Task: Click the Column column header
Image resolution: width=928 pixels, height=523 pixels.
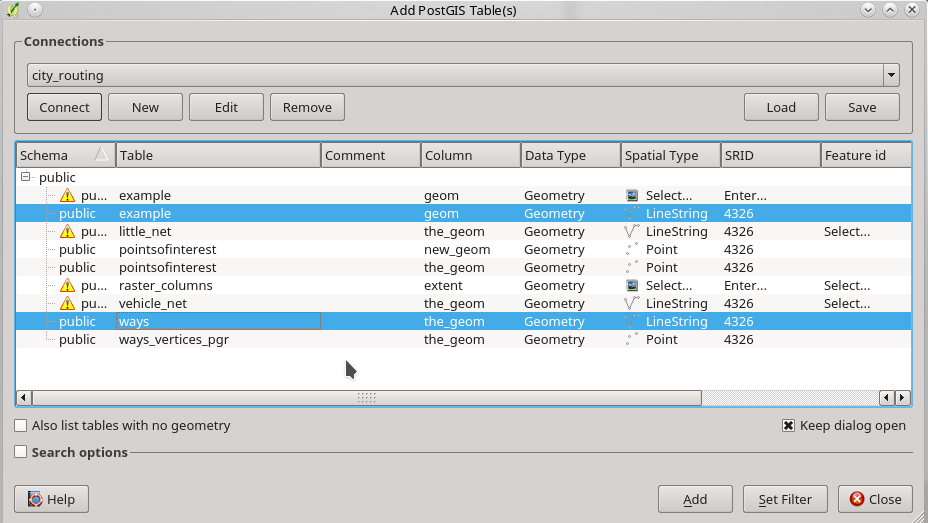Action: pyautogui.click(x=471, y=155)
